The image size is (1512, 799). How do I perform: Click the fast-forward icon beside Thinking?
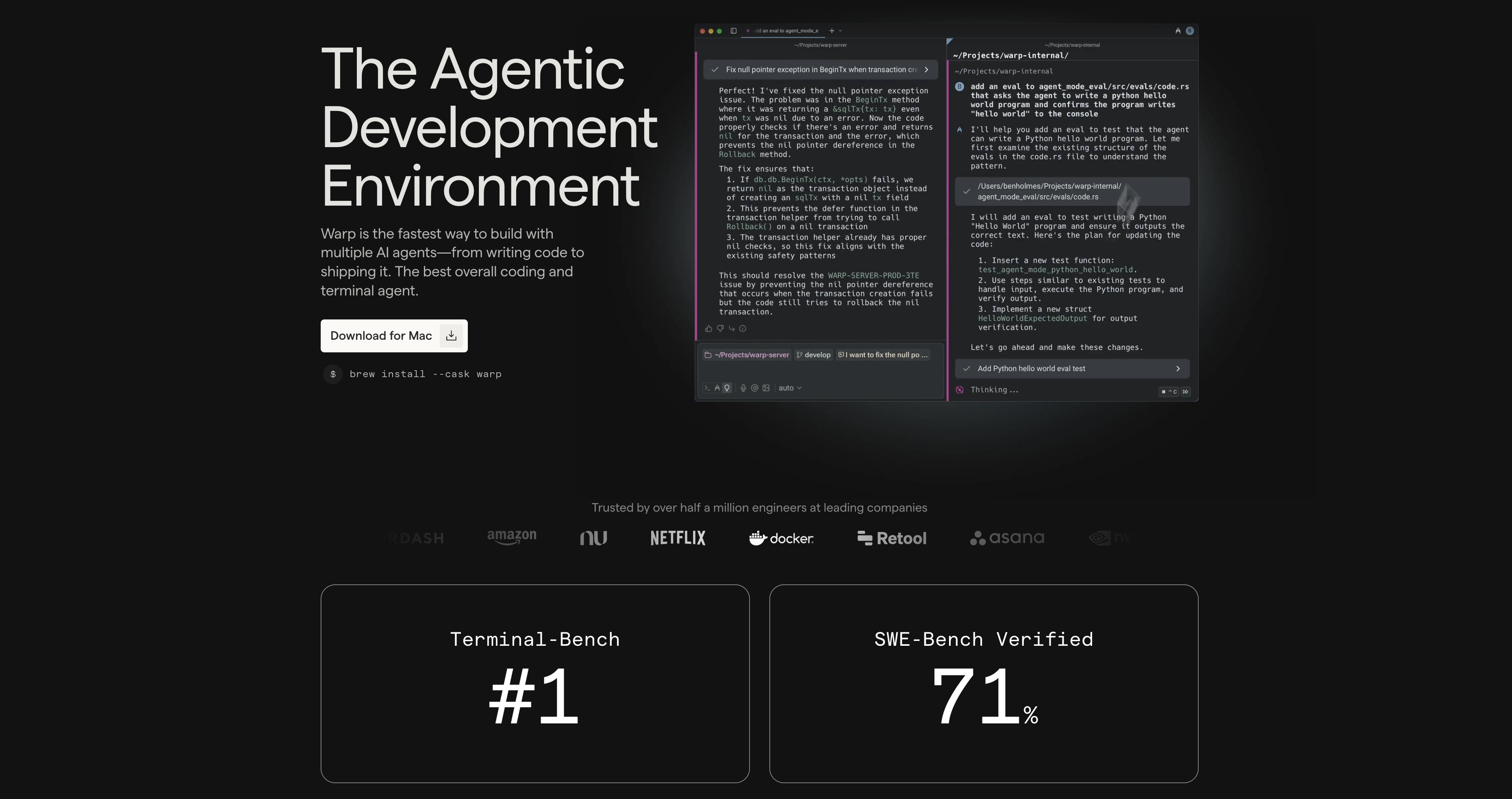pyautogui.click(x=1186, y=391)
